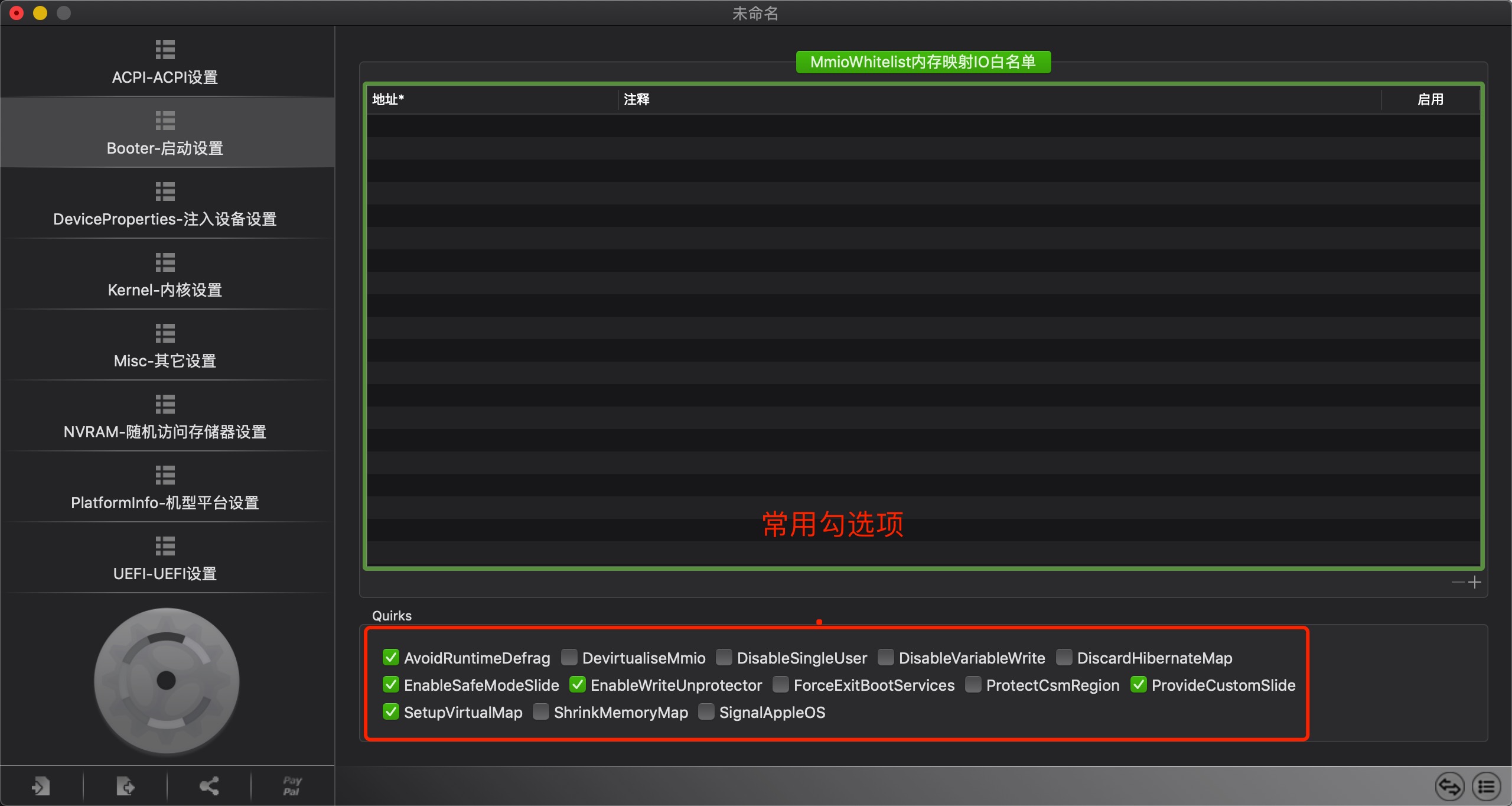This screenshot has height=806, width=1512.
Task: Click the first empty row in the MmioWhitelist table
Action: point(923,125)
